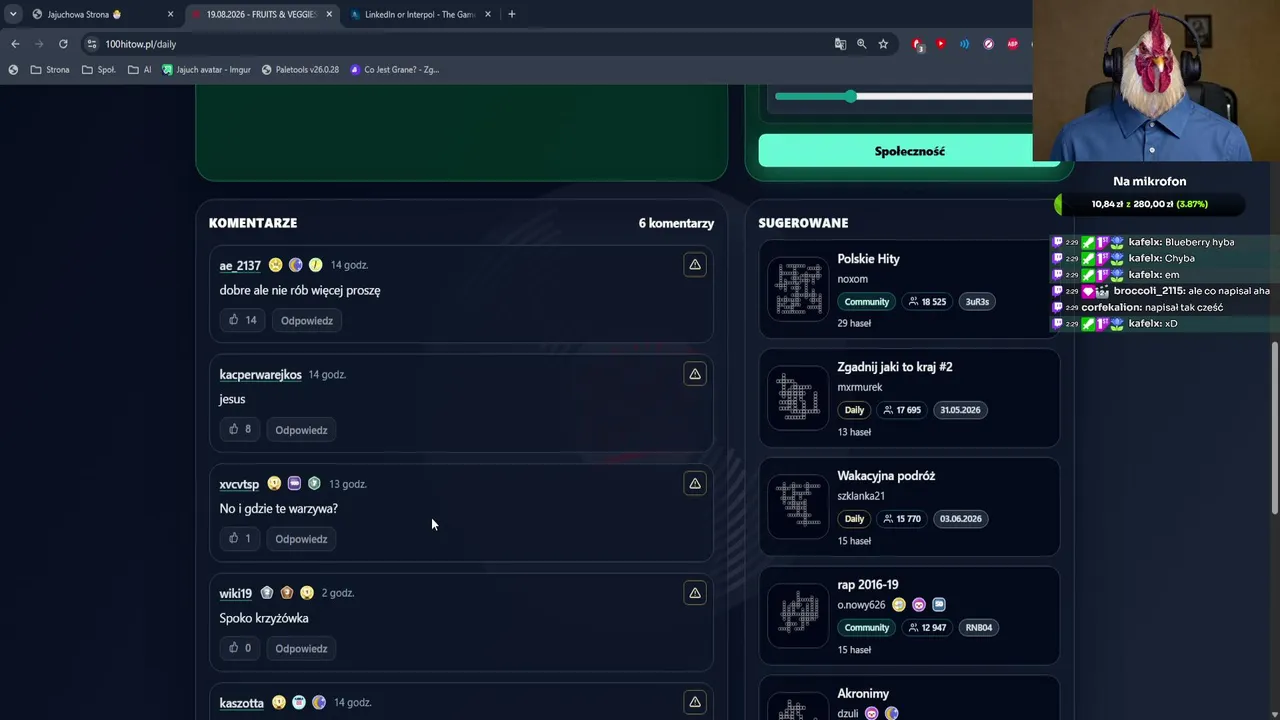Image resolution: width=1280 pixels, height=720 pixels.
Task: Click the red YouTube extension icon in the toolbar
Action: [940, 44]
